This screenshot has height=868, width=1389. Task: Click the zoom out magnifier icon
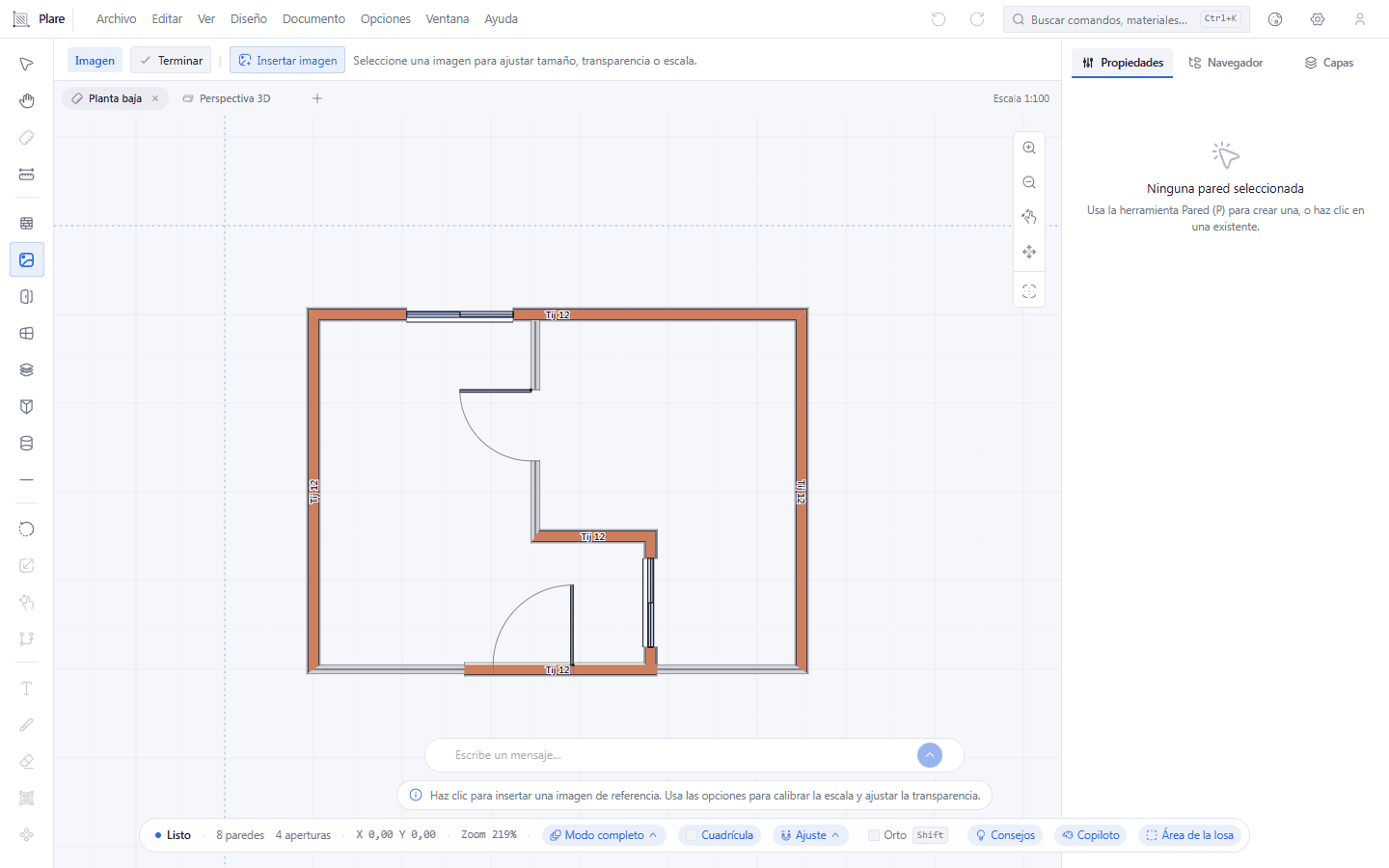tap(1029, 182)
